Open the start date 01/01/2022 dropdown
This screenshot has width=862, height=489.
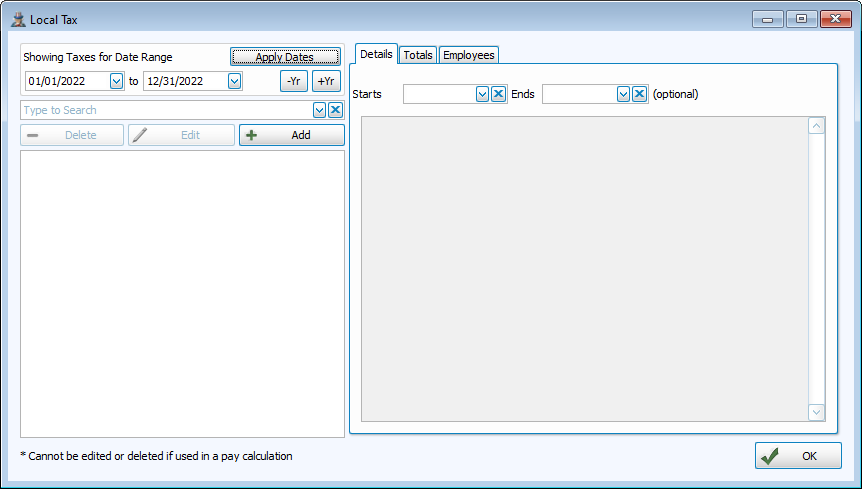point(116,82)
